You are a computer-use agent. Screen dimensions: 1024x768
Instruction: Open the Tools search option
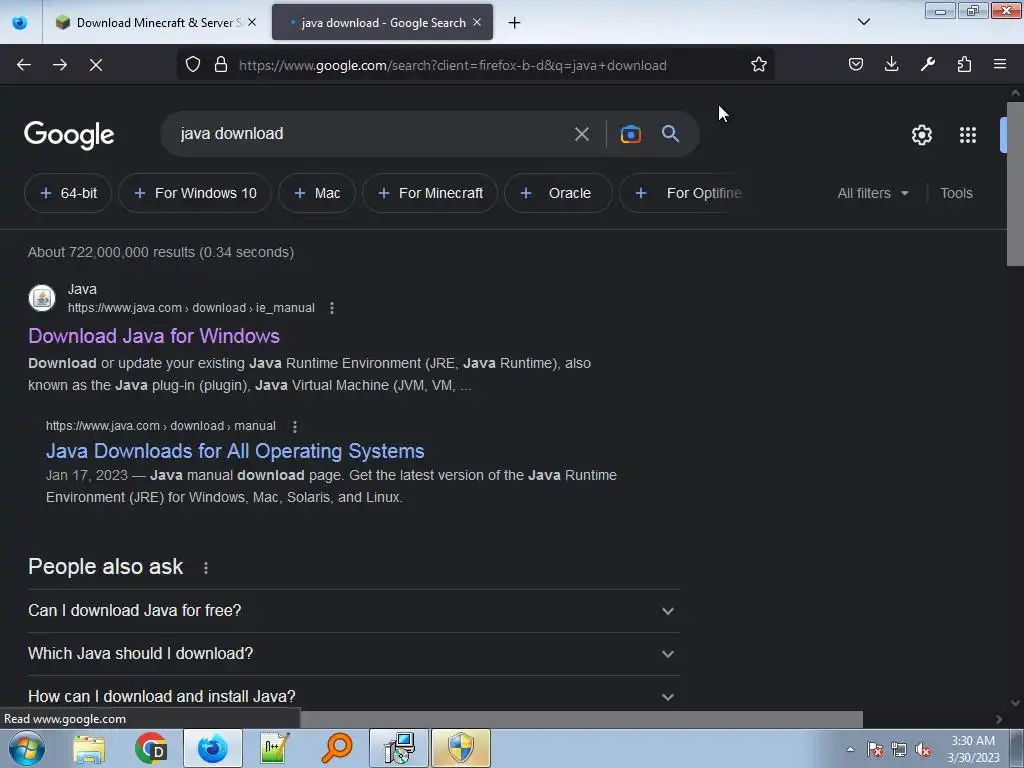[956, 193]
